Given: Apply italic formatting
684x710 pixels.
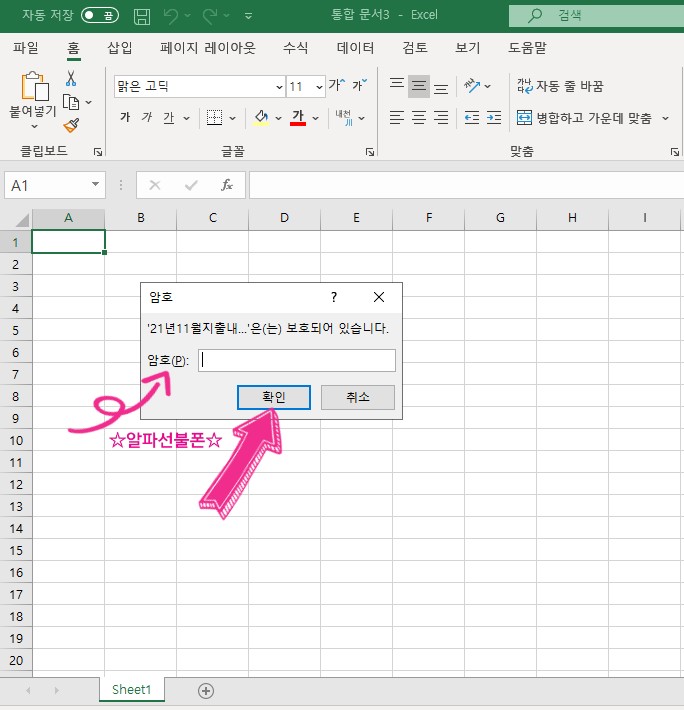Looking at the screenshot, I should coord(147,118).
